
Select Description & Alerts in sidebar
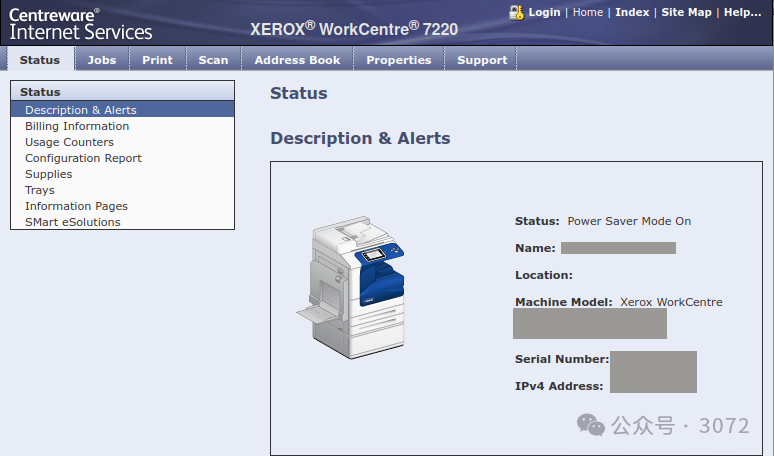(122, 110)
